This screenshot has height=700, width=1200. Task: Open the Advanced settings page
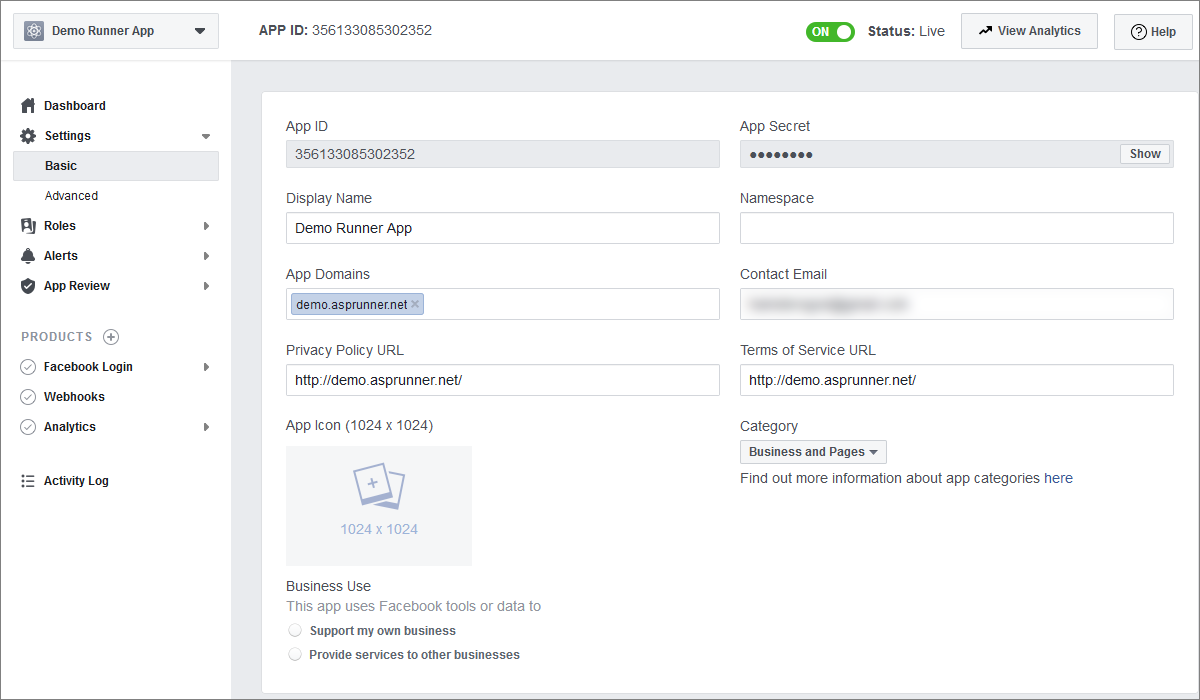71,196
